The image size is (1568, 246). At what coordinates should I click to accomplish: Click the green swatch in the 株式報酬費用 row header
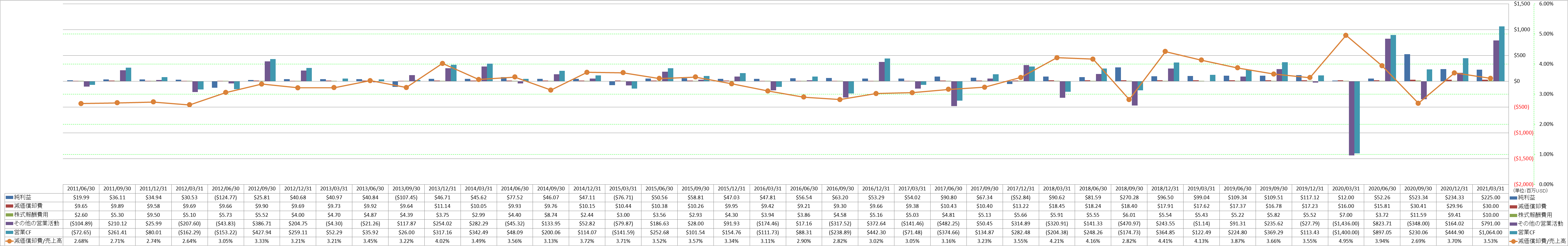coord(9,214)
